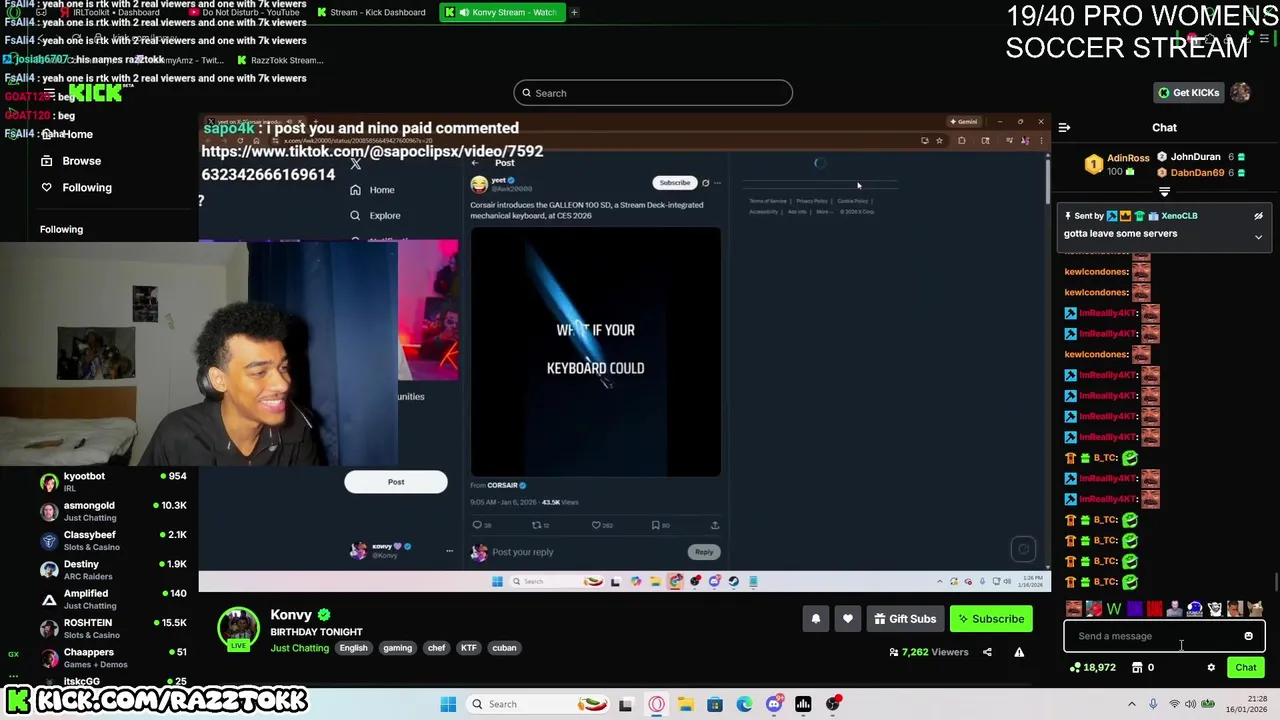Viewport: 1280px width, 720px height.
Task: Click the Post button in the X sidebar
Action: point(396,482)
